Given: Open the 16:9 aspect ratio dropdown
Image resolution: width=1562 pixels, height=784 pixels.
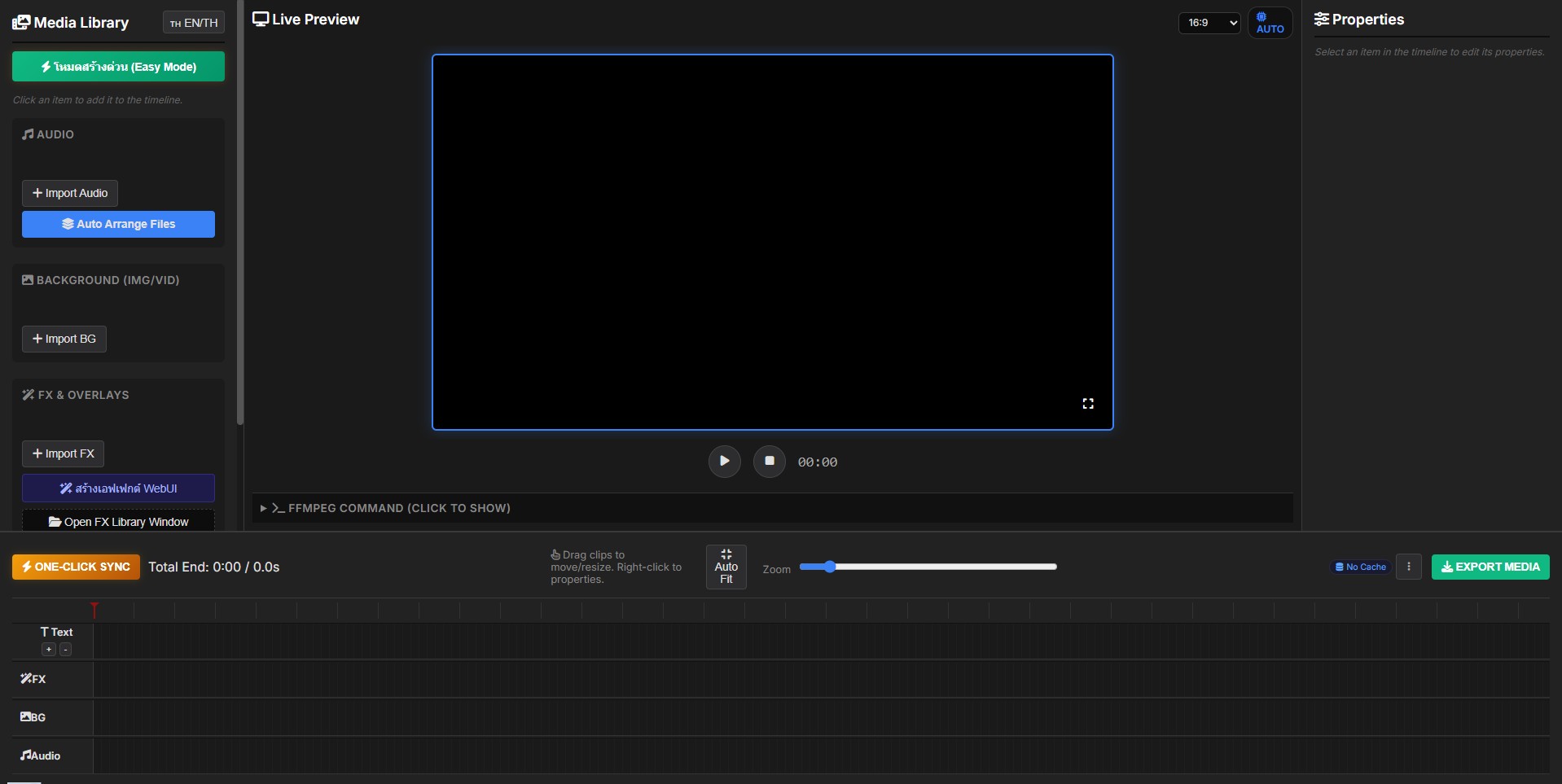Looking at the screenshot, I should [1209, 23].
